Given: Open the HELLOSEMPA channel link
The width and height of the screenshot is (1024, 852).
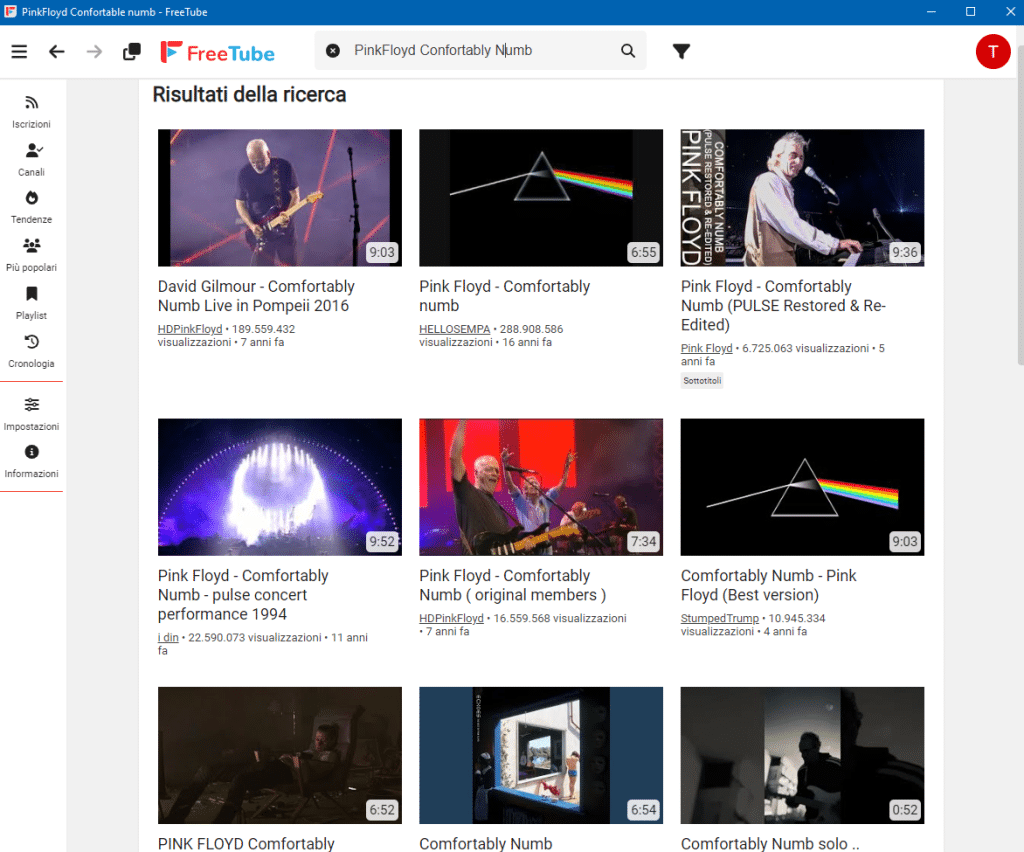Looking at the screenshot, I should [455, 329].
